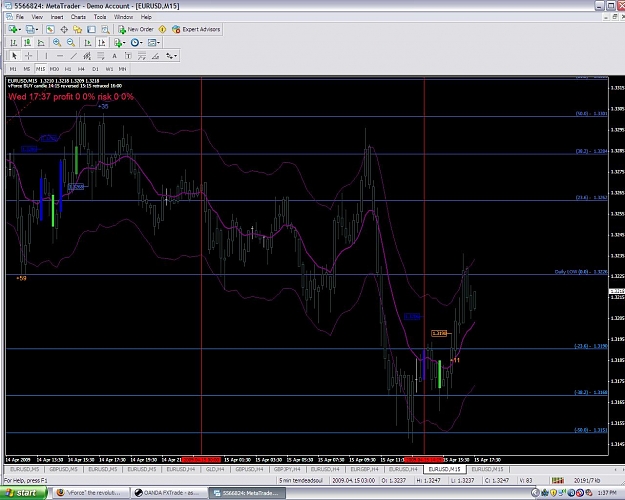The width and height of the screenshot is (625, 500).
Task: Select the crosshair tool
Action: pos(28,56)
